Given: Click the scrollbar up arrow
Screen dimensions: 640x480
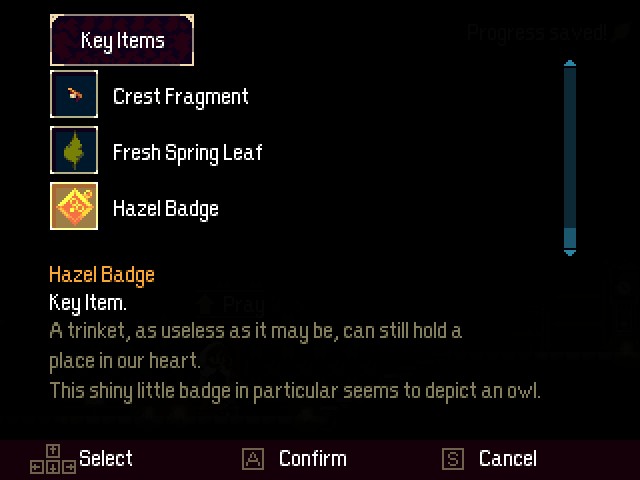Looking at the screenshot, I should point(570,65).
